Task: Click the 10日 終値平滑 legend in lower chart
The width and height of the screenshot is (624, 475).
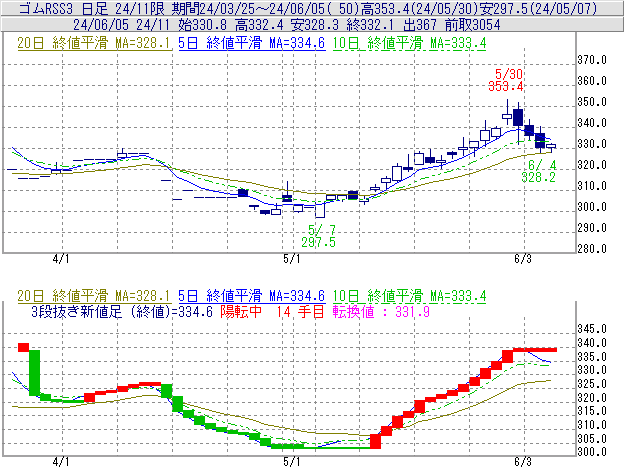Action: (x=409, y=296)
